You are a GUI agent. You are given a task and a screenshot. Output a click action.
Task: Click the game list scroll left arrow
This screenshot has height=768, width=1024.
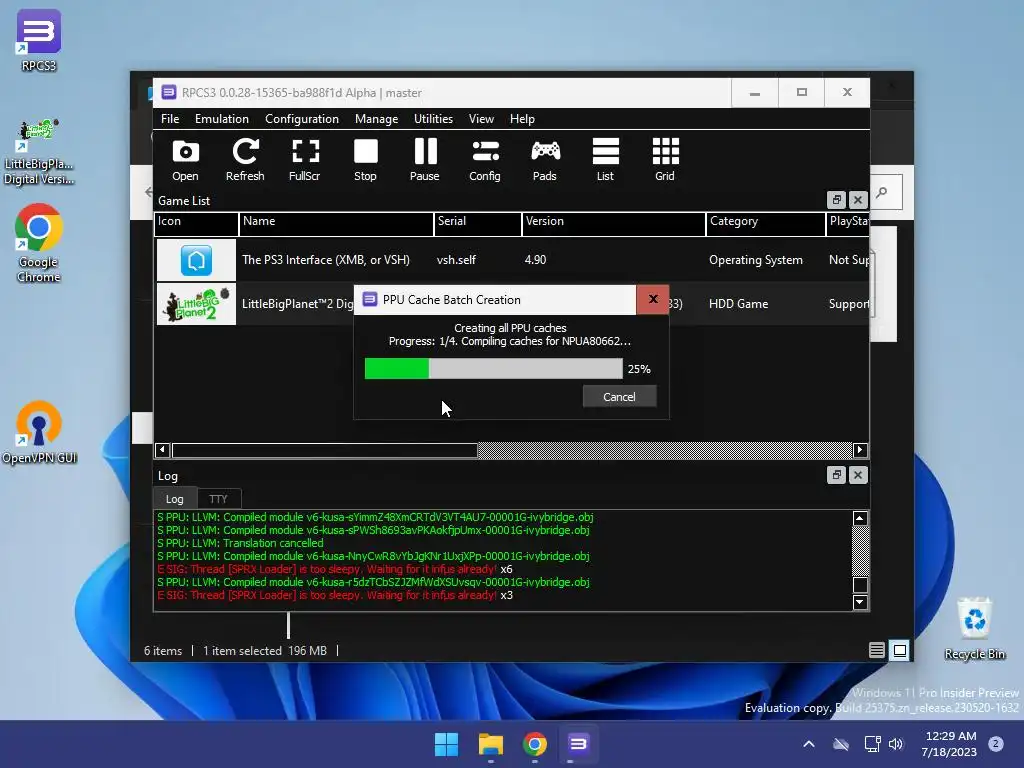click(163, 450)
